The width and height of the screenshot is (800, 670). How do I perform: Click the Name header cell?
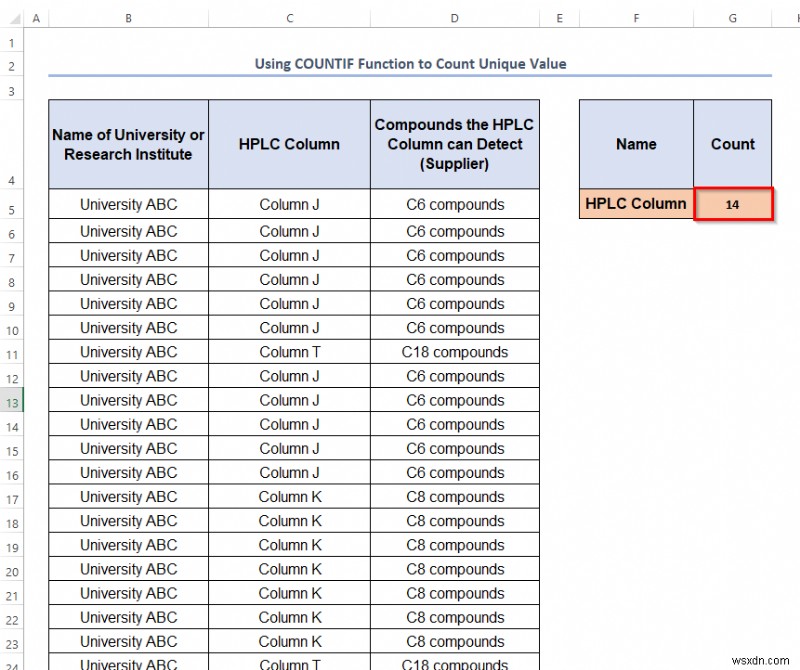636,144
